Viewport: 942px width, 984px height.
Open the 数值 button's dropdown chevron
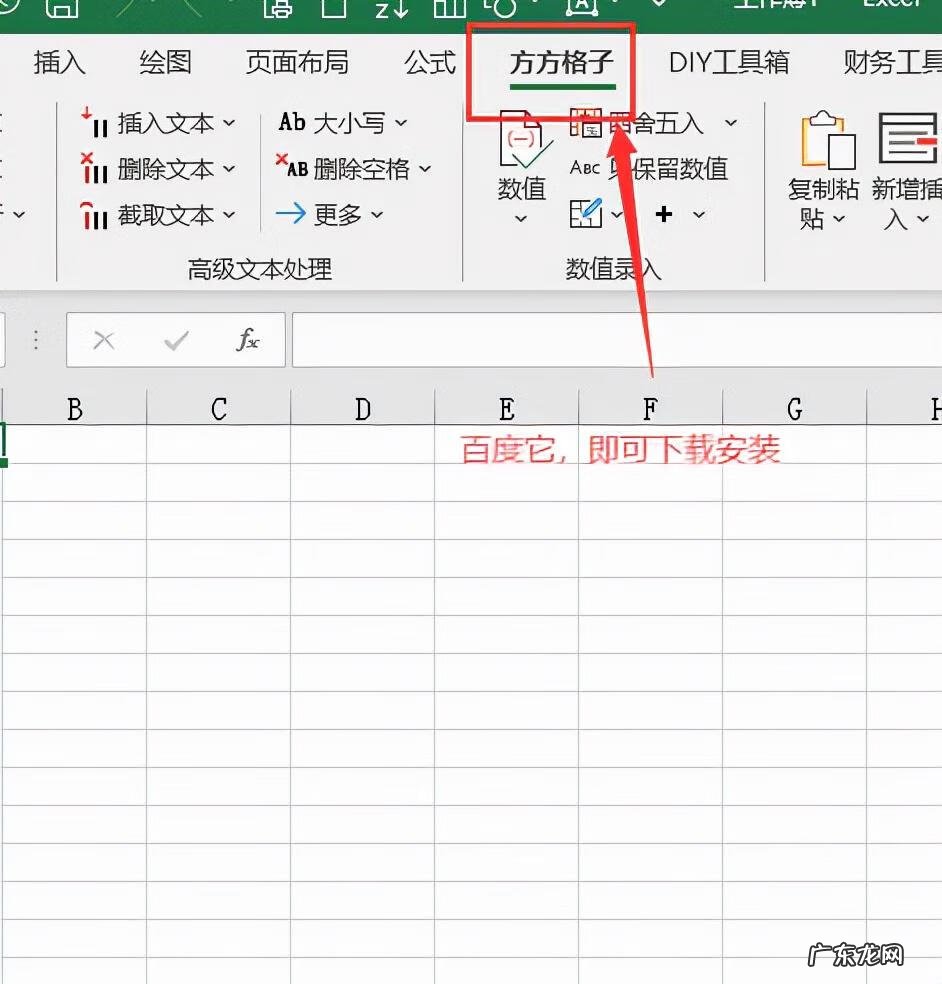[521, 219]
